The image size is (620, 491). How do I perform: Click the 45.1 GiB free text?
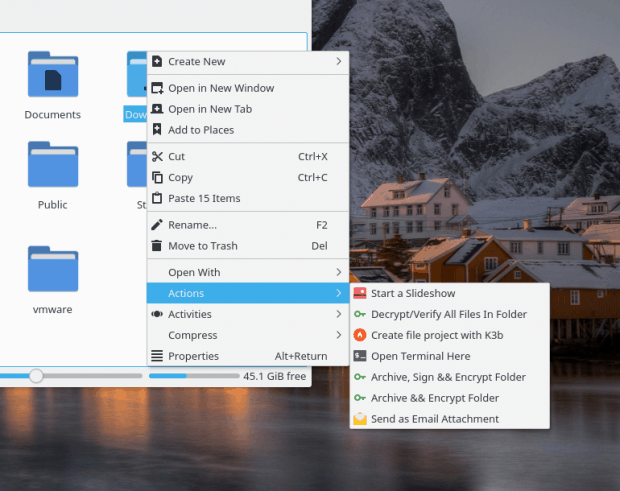pyautogui.click(x=274, y=376)
